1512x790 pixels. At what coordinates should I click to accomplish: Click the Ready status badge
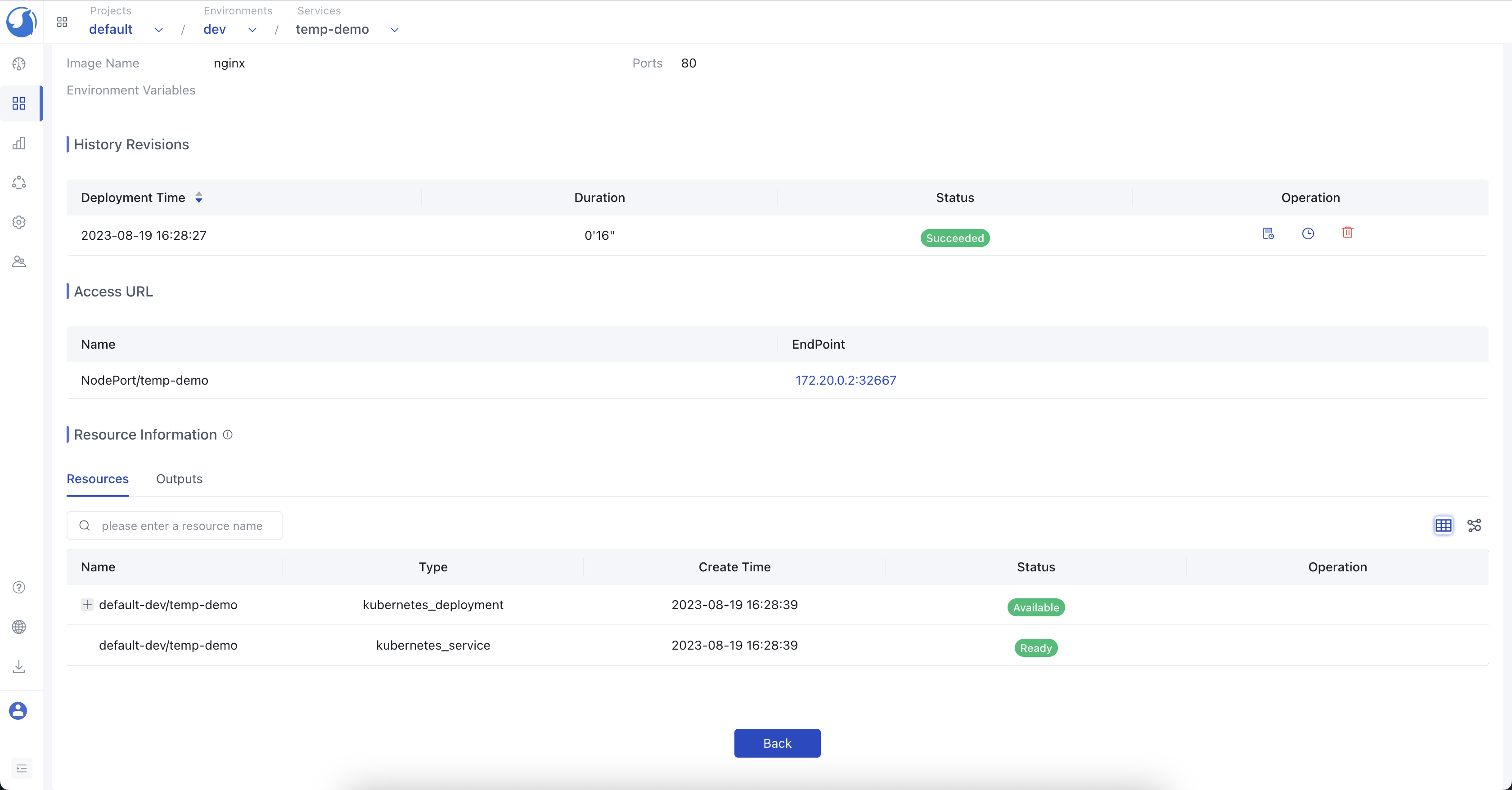pyautogui.click(x=1036, y=648)
